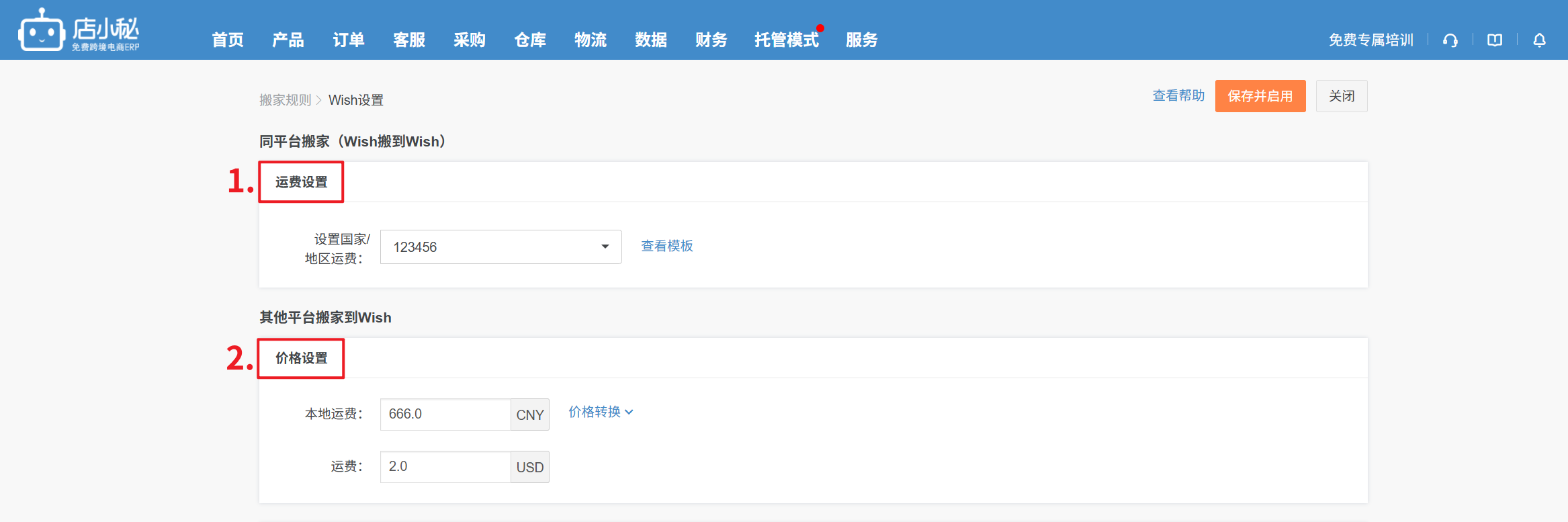Open the help book icon
Viewport: 1568px width, 522px height.
point(1494,40)
